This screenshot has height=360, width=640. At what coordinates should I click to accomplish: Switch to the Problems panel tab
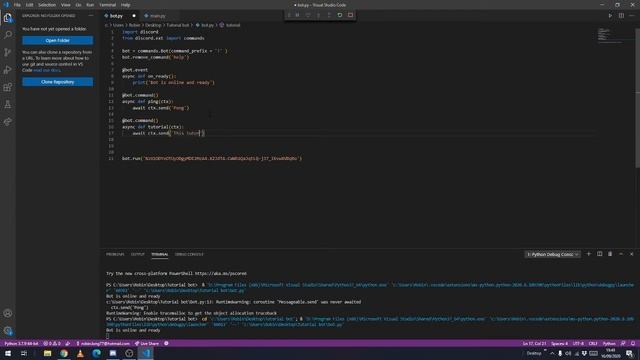coord(115,254)
